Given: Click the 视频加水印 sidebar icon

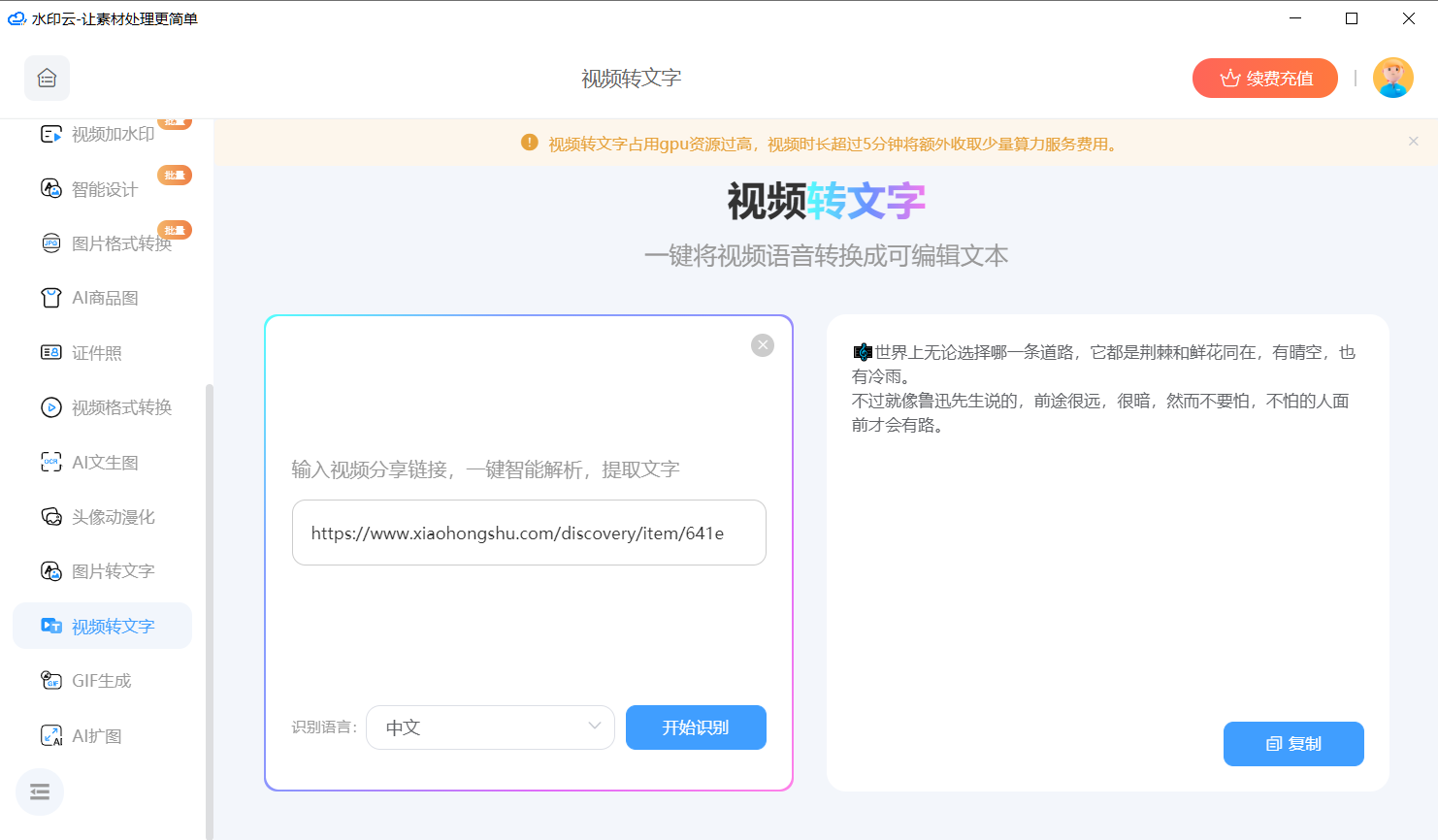Looking at the screenshot, I should [x=51, y=134].
